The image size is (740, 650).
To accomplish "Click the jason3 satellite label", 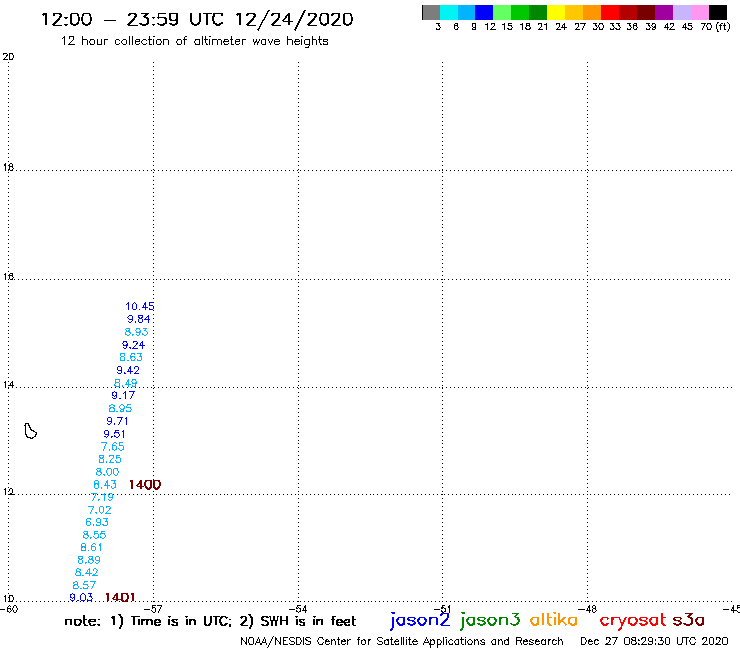I will pyautogui.click(x=490, y=620).
